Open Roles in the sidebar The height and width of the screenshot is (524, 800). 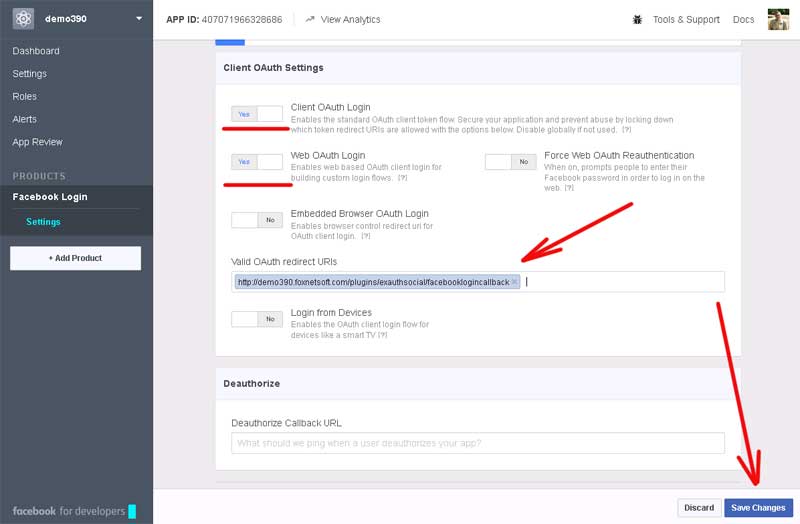tap(24, 96)
